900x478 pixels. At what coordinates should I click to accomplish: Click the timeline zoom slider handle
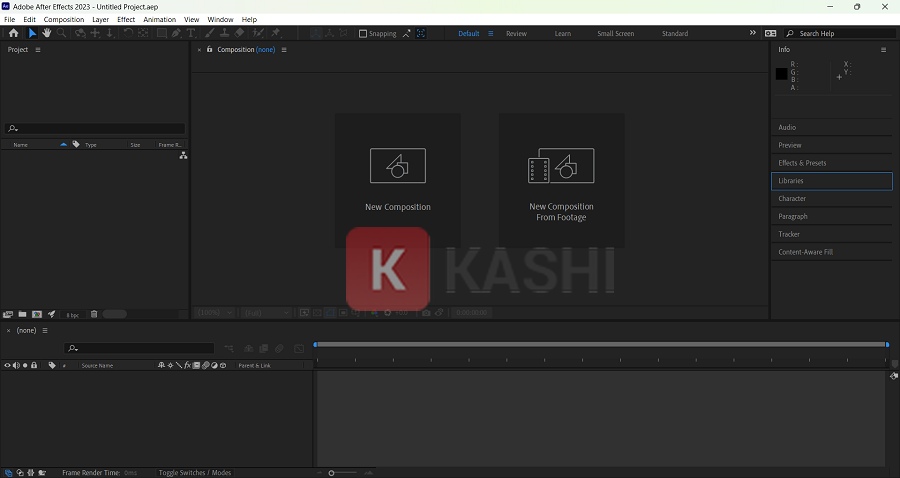coord(331,473)
